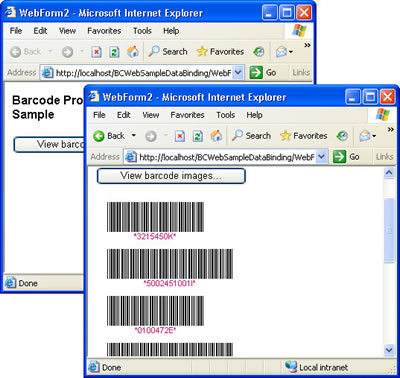
Task: Open address dropdown in back window
Action: tap(238, 72)
